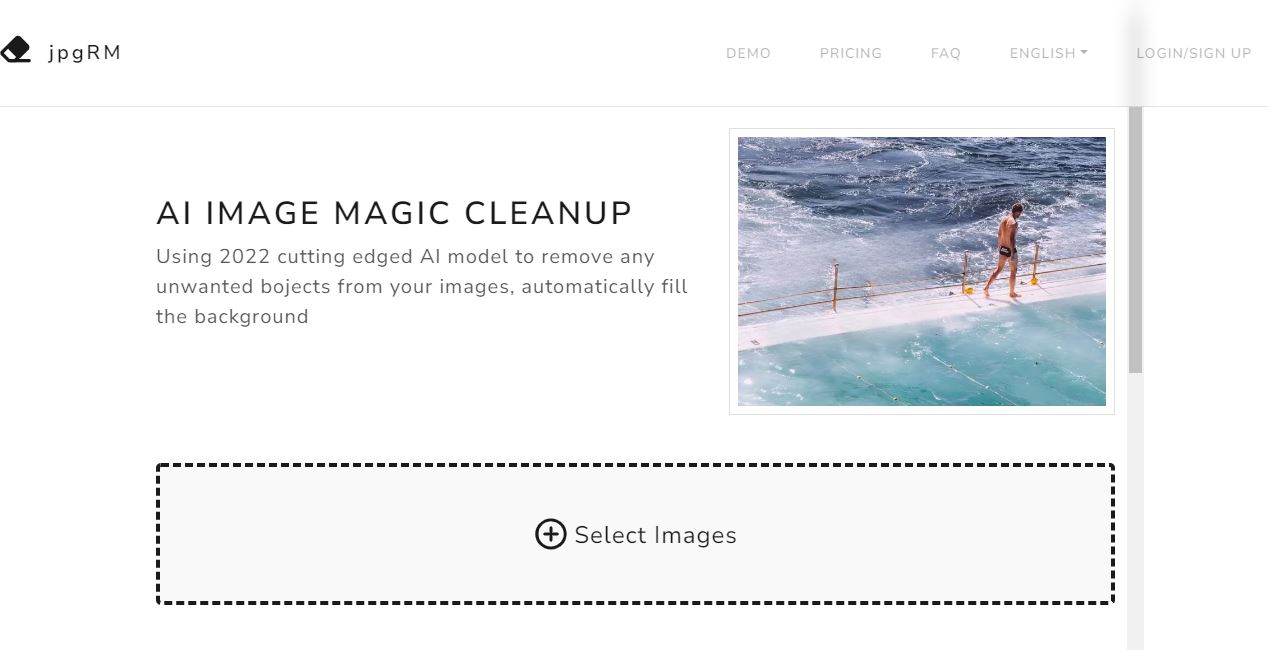
Task: Click the caret arrow next to ENGLISH
Action: click(x=1083, y=53)
